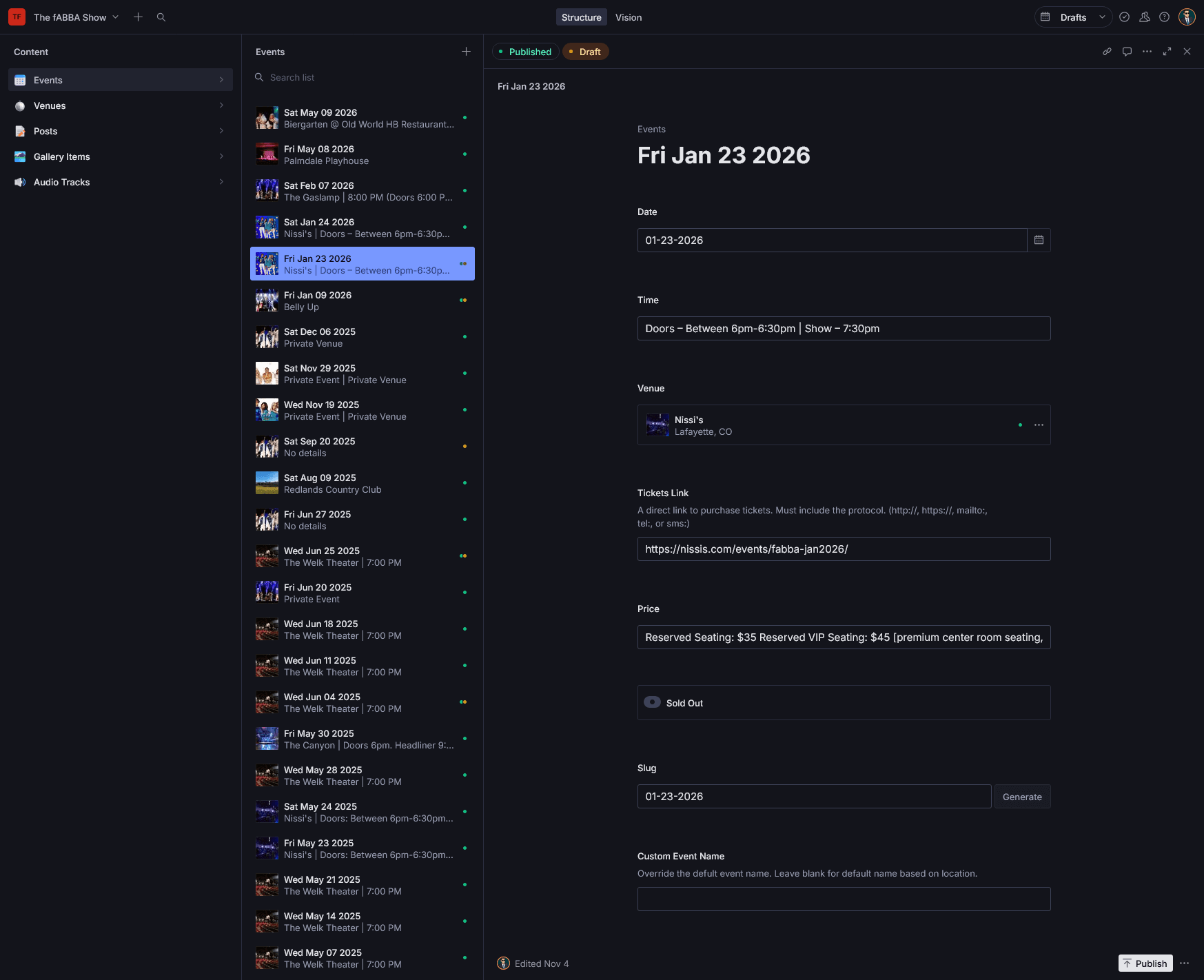Switch to the Vision tab

628,17
